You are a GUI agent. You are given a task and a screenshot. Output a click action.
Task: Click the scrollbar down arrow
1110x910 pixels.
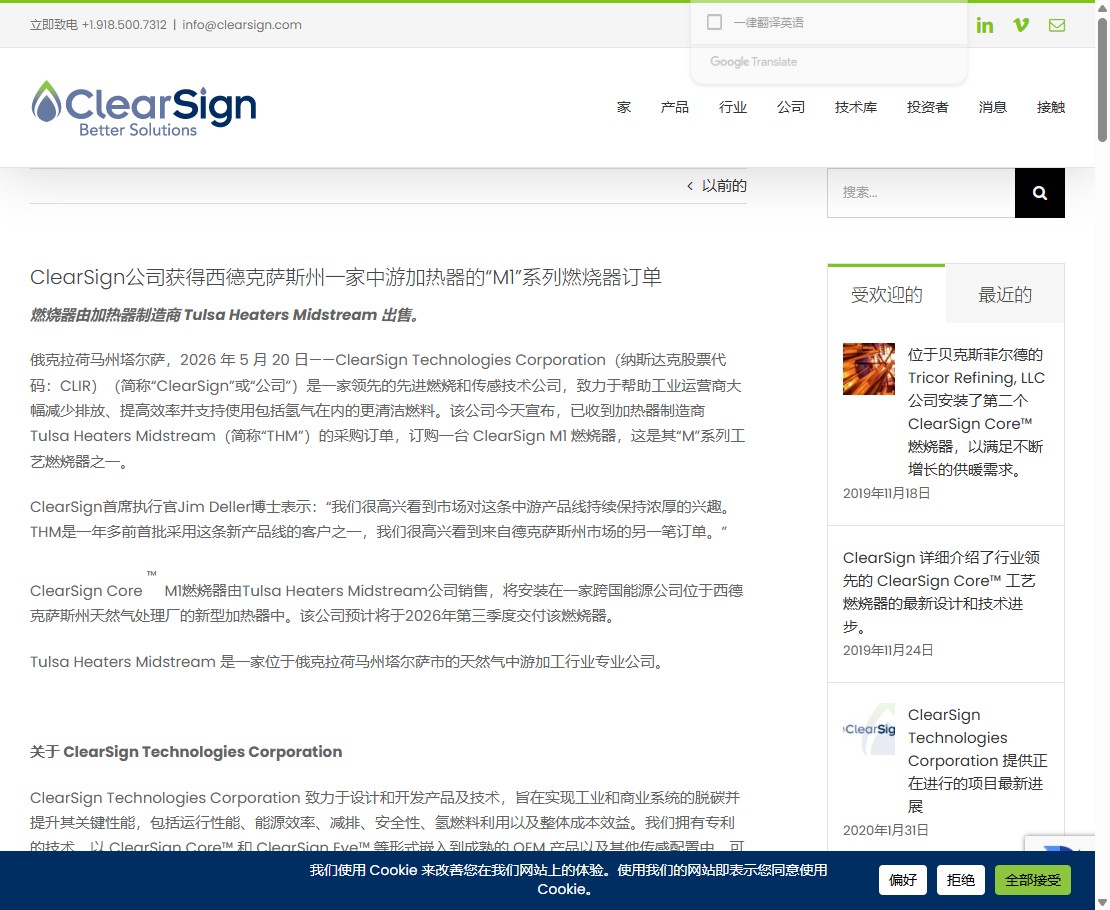pyautogui.click(x=1102, y=903)
